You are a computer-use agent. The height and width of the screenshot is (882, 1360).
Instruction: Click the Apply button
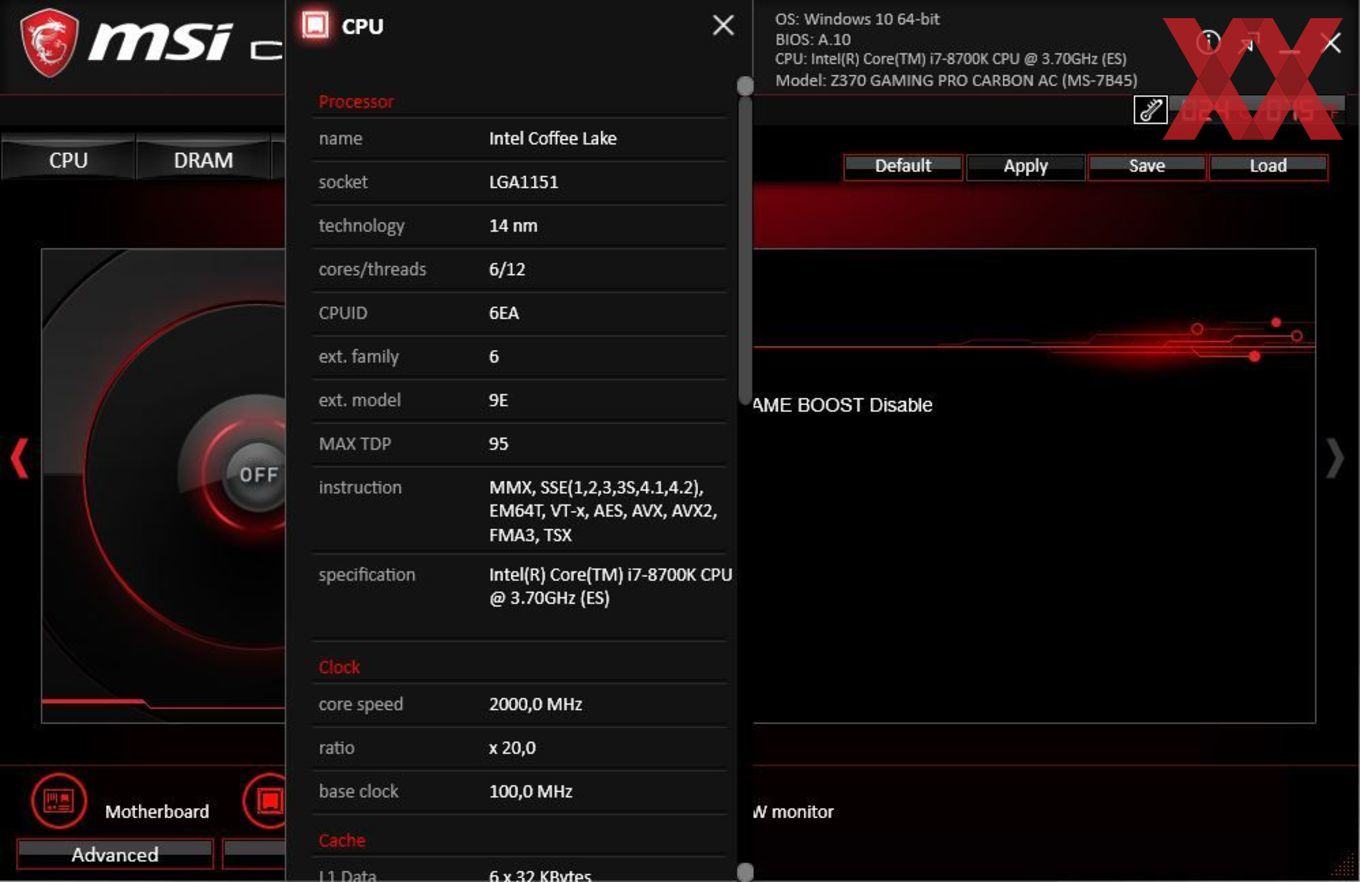tap(1025, 166)
